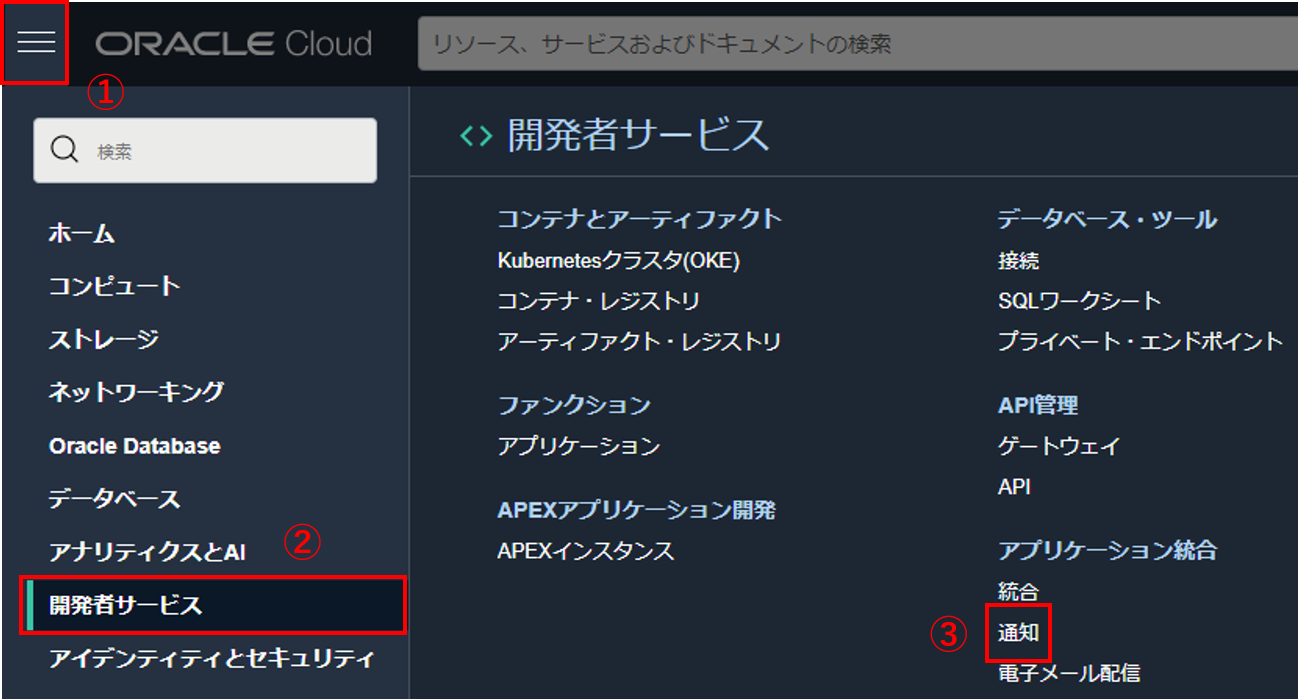Select アナリティクスとAI category
This screenshot has height=699, width=1298.
tap(147, 552)
